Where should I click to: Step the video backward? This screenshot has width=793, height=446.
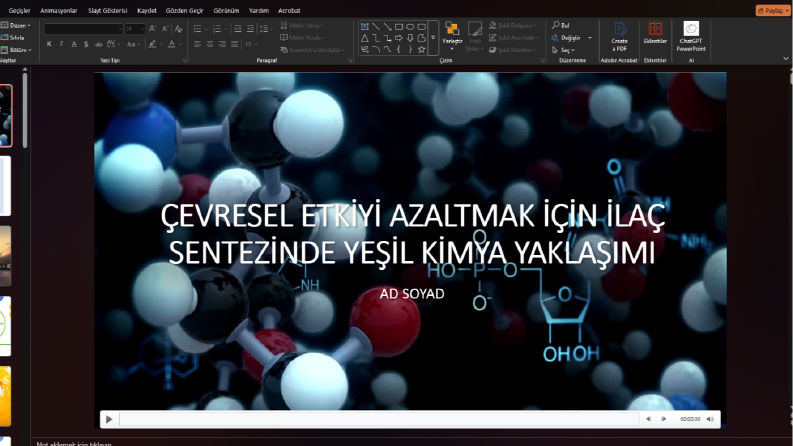[648, 419]
